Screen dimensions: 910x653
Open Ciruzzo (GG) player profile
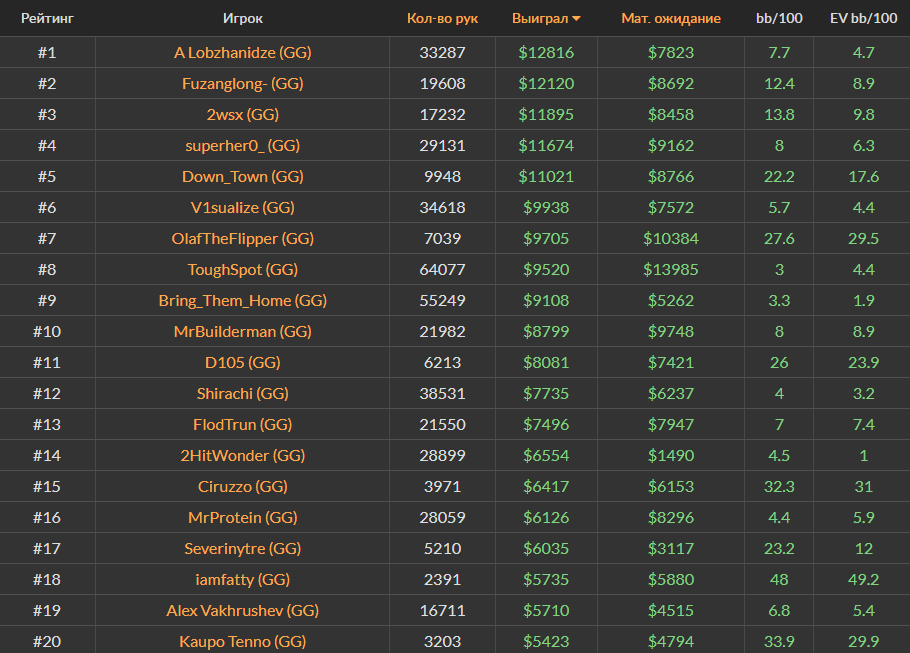(243, 486)
